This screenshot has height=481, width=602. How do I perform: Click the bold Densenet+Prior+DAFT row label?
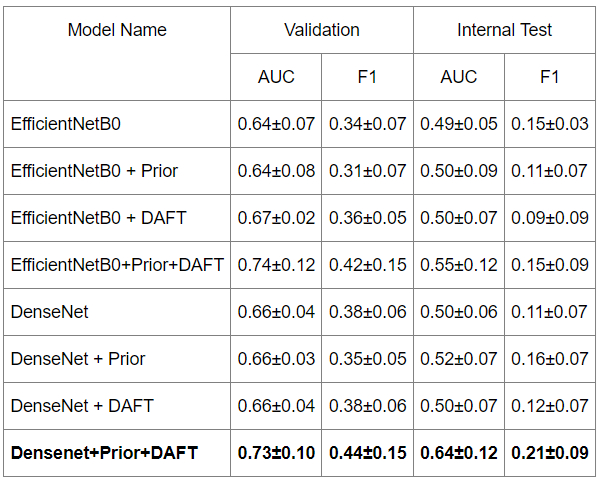pyautogui.click(x=104, y=453)
